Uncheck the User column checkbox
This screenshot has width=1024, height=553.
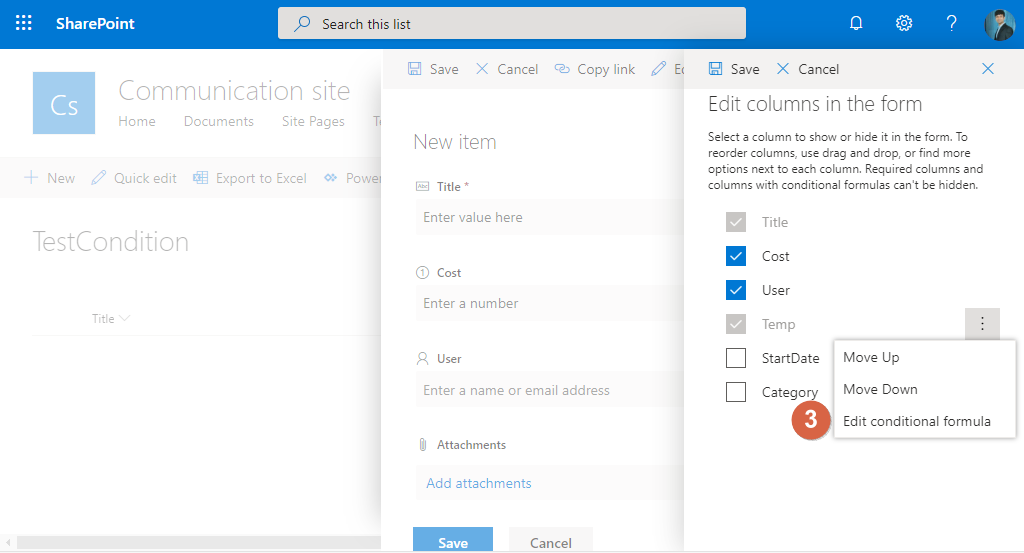(736, 290)
